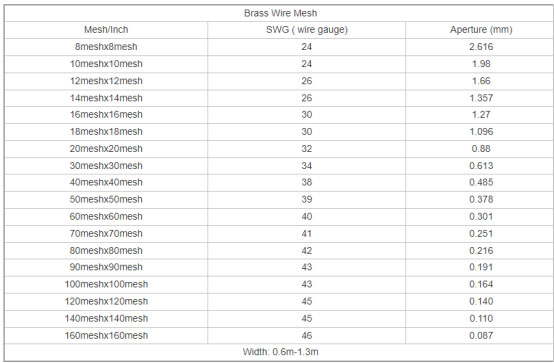Click aperture value 1.66
The width and height of the screenshot is (554, 363).
[x=481, y=81]
